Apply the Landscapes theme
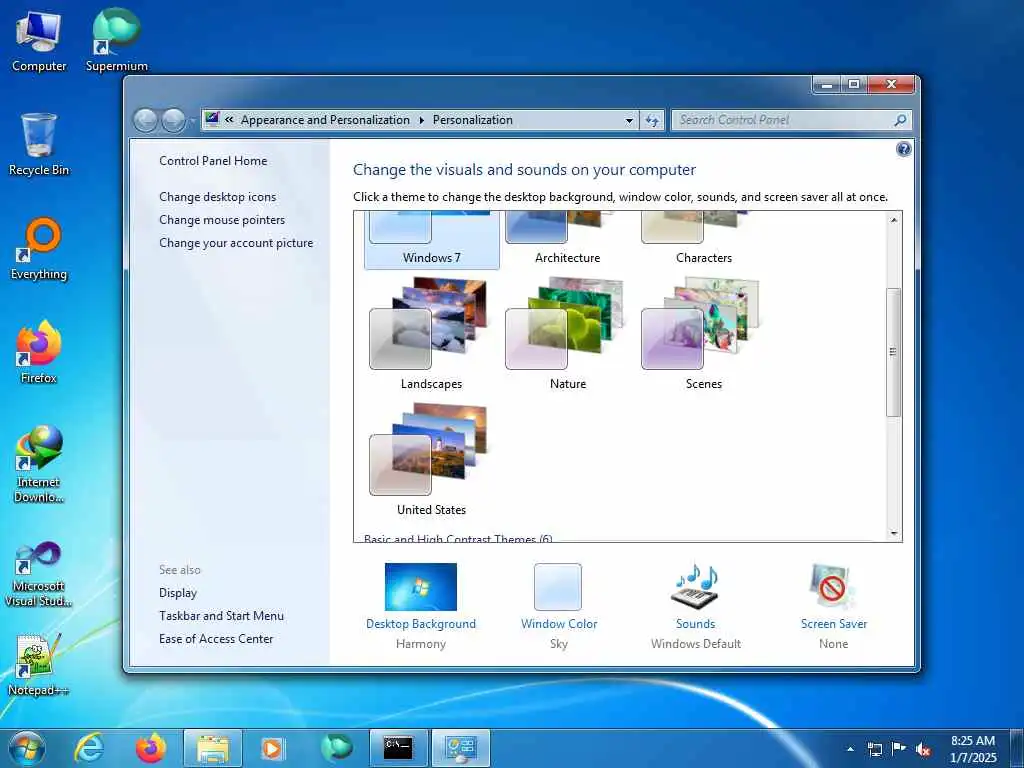Viewport: 1024px width, 768px height. 432,334
